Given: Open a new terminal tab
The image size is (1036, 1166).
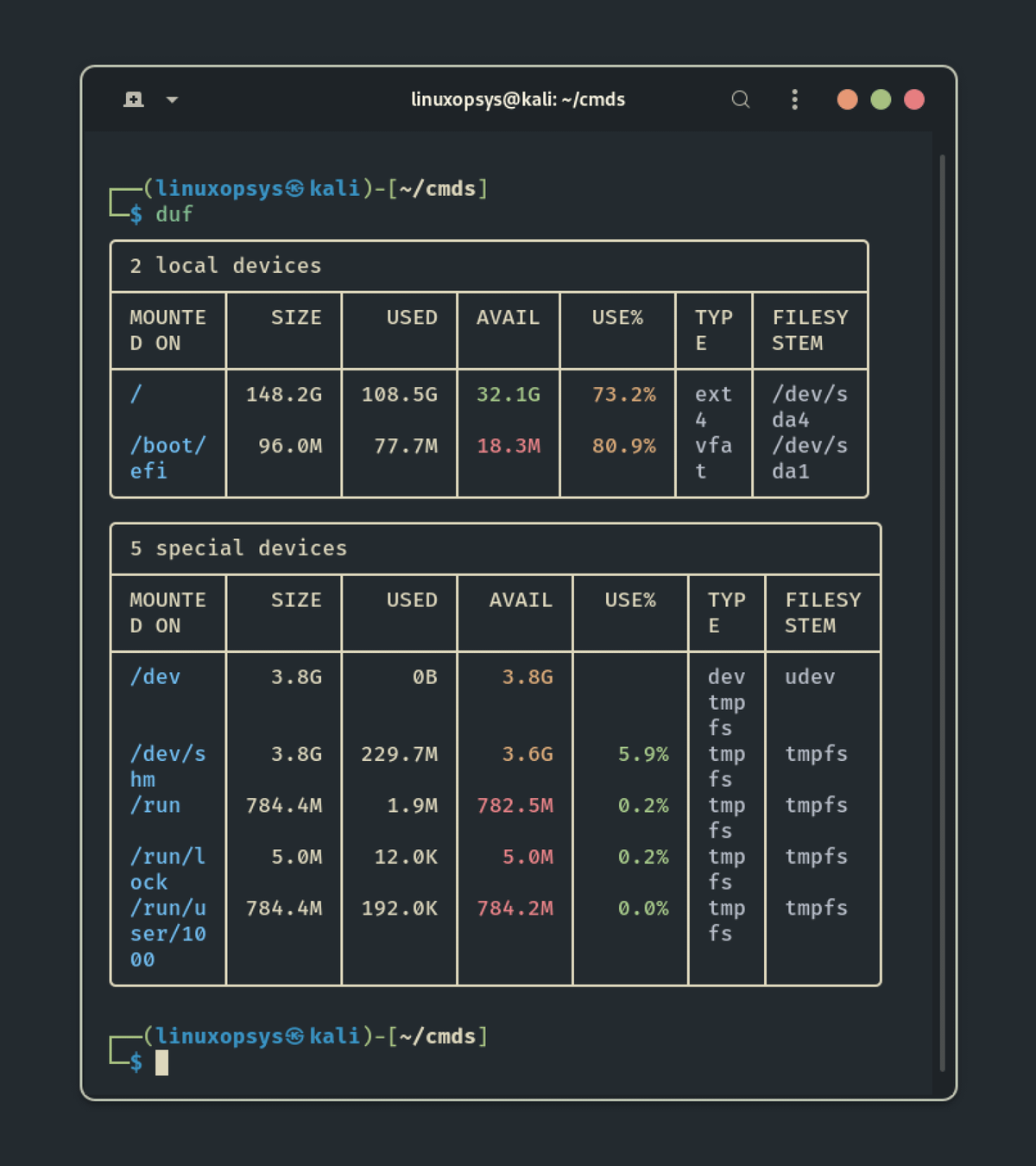Looking at the screenshot, I should click(134, 99).
